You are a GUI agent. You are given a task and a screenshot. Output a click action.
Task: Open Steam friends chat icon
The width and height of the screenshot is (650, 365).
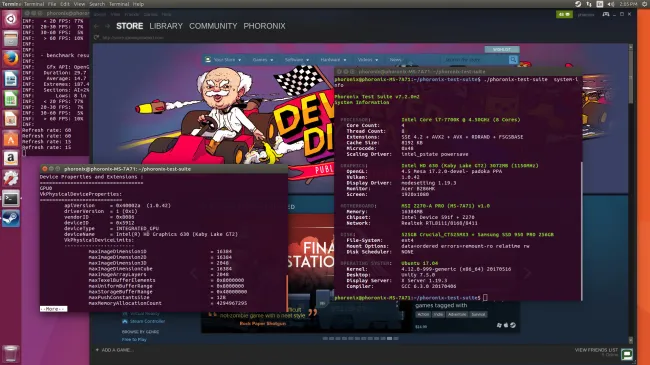point(627,354)
